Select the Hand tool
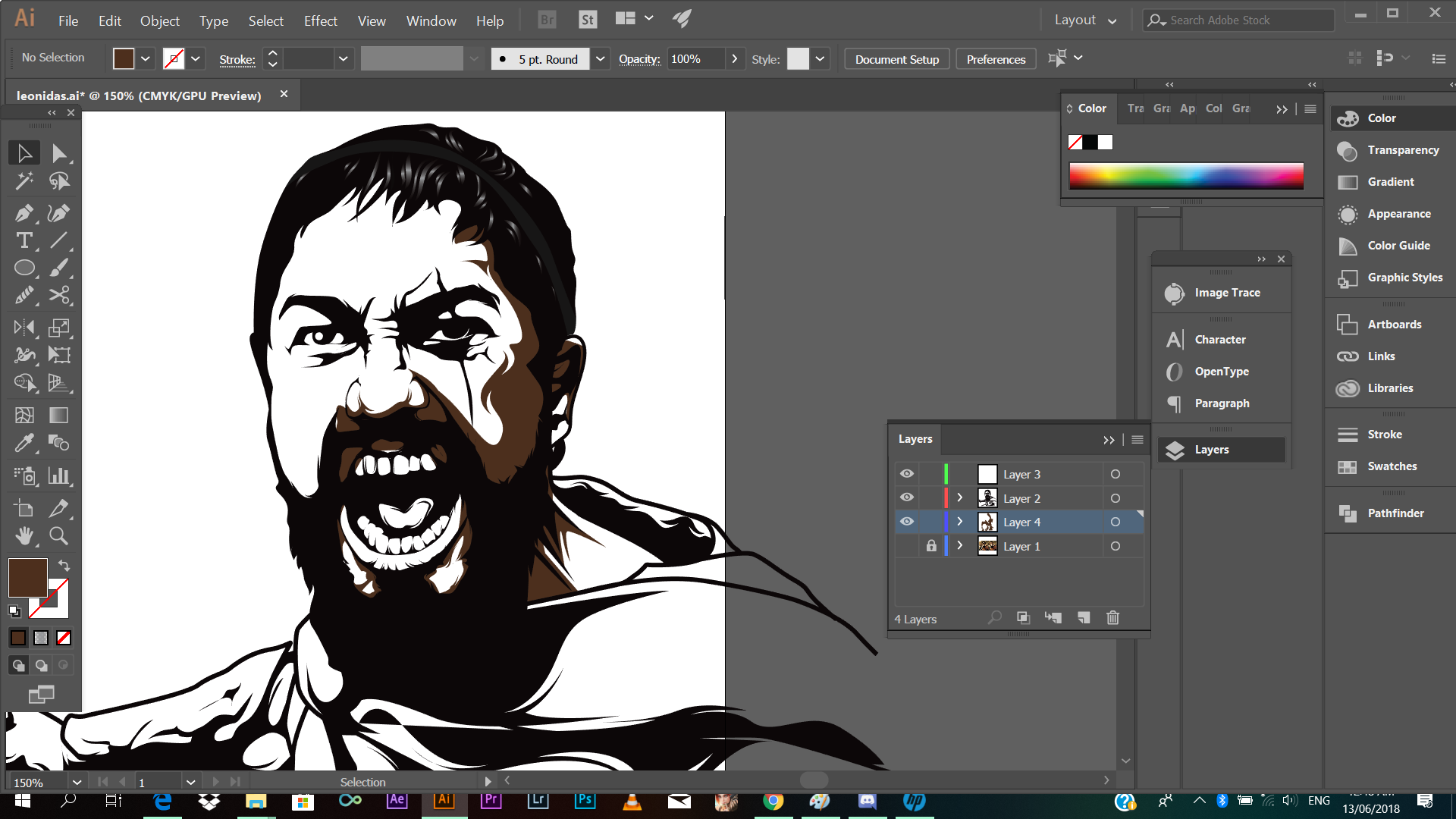This screenshot has width=1456, height=819. tap(24, 536)
